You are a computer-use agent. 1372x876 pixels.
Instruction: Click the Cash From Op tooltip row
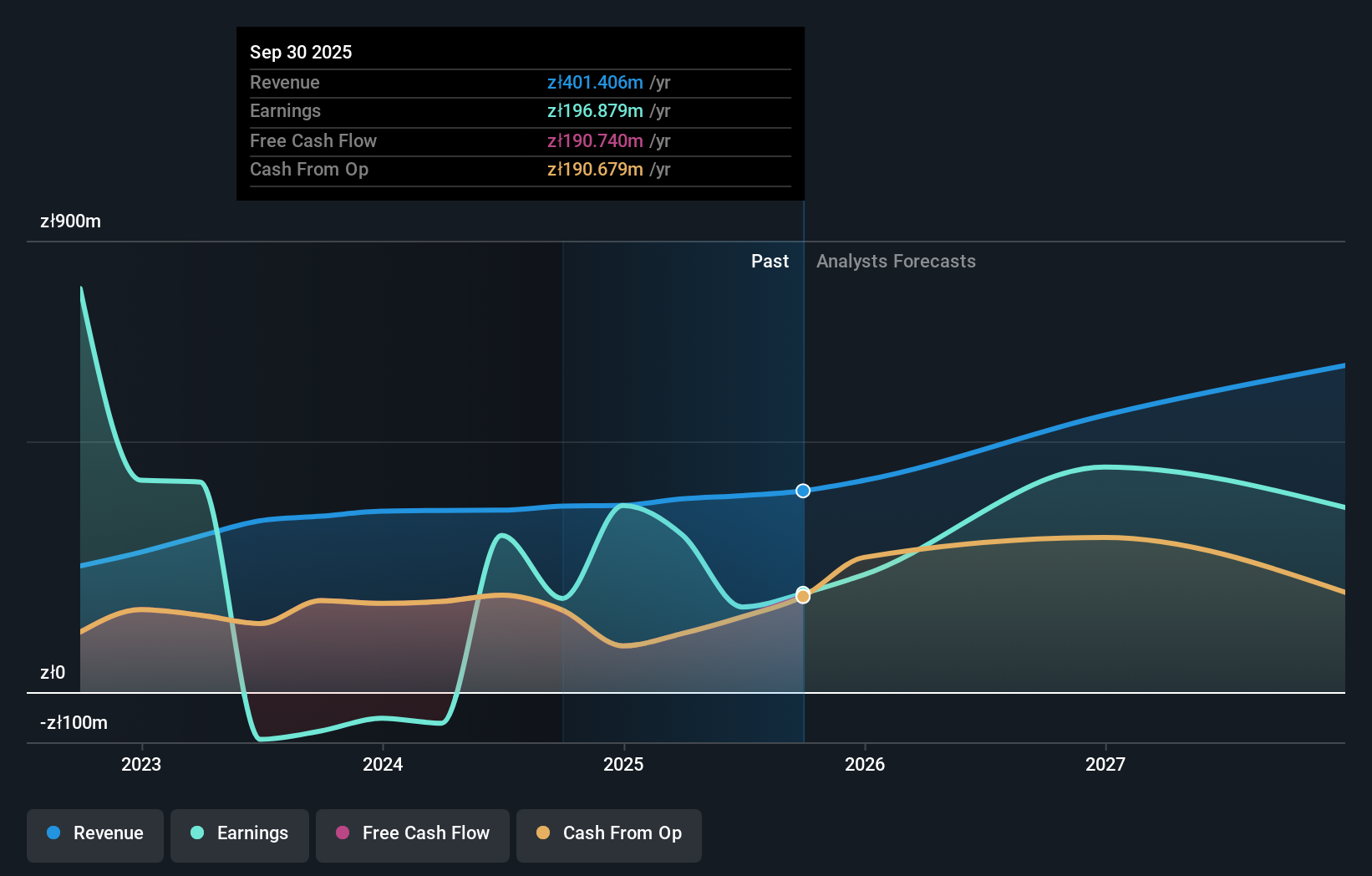520,169
